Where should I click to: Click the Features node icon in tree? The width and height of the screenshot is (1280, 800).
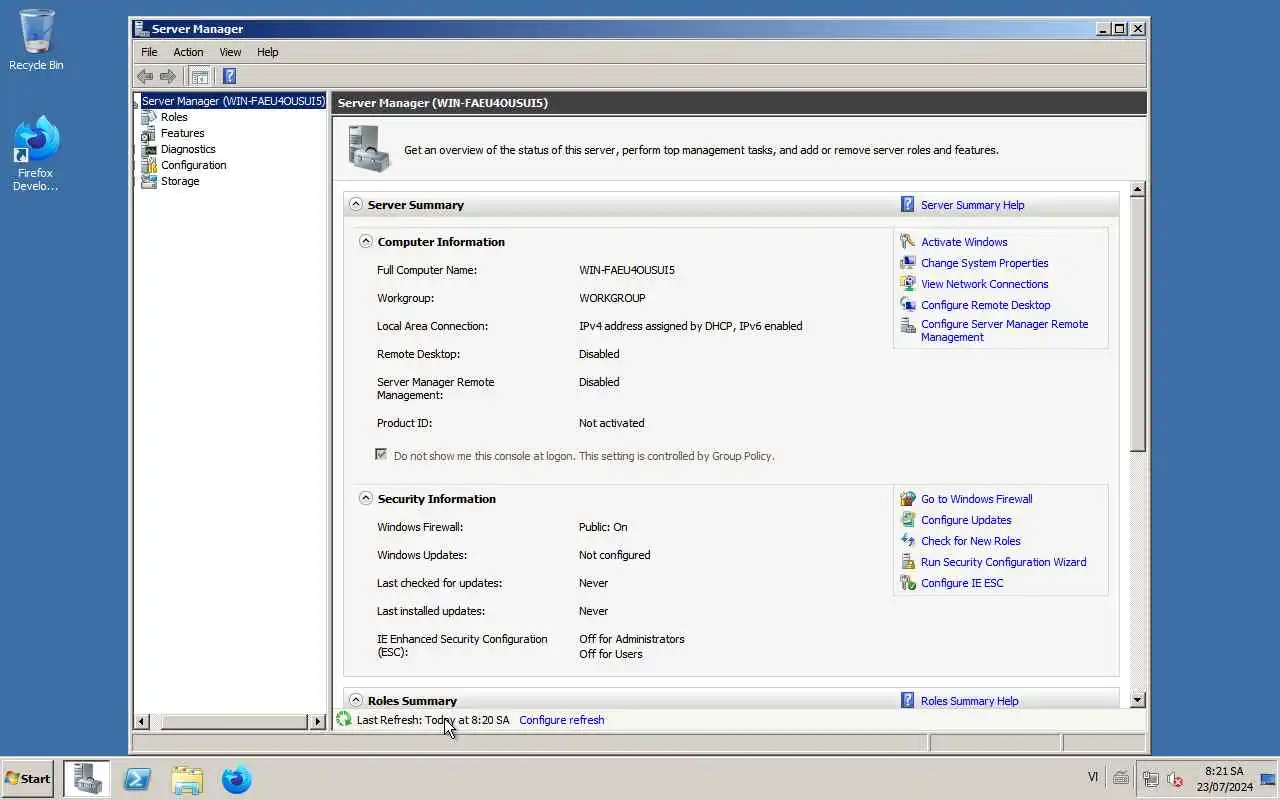(x=149, y=133)
